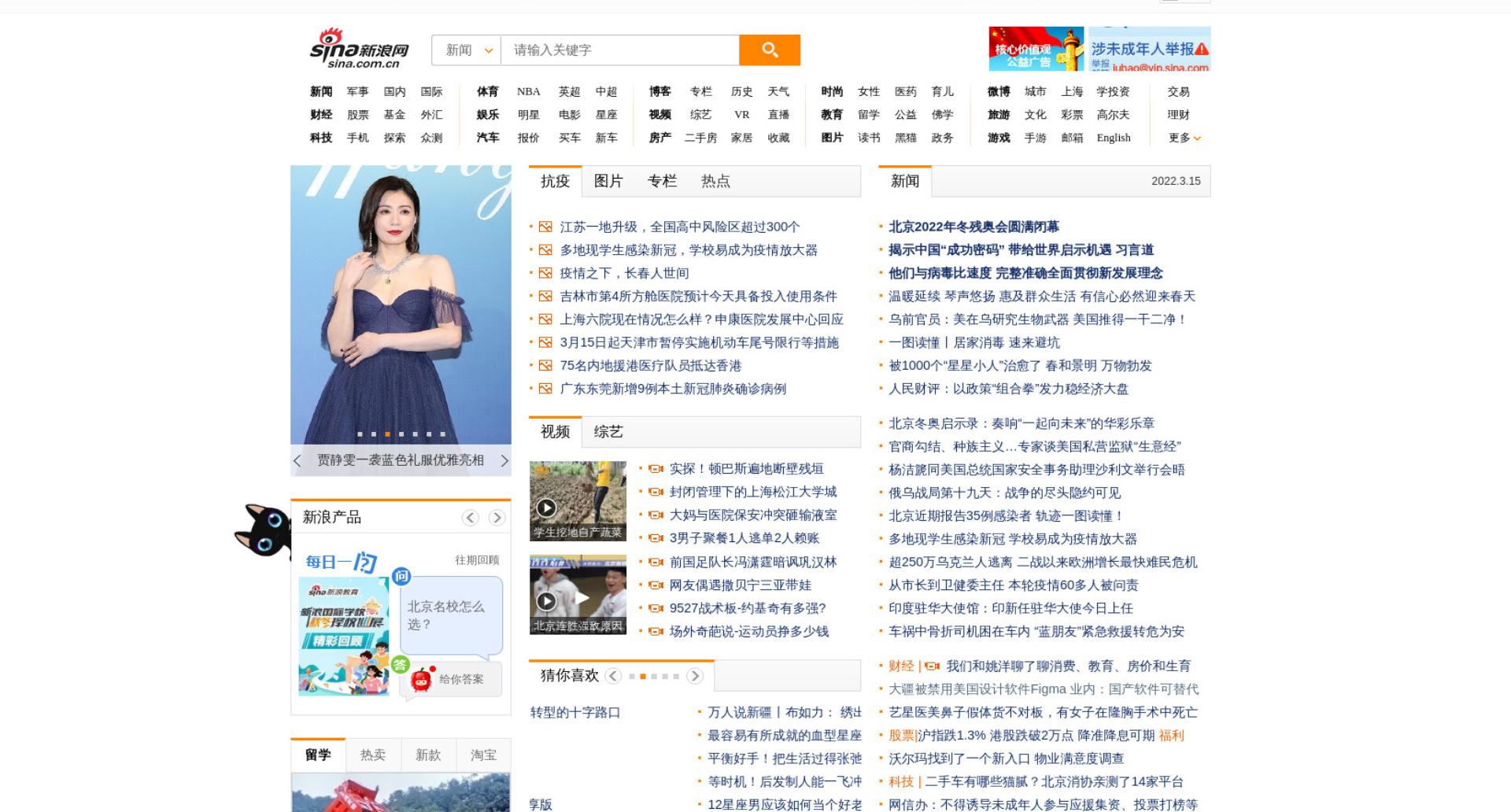Open headline 俄乌战局第十九天

pyautogui.click(x=1005, y=493)
